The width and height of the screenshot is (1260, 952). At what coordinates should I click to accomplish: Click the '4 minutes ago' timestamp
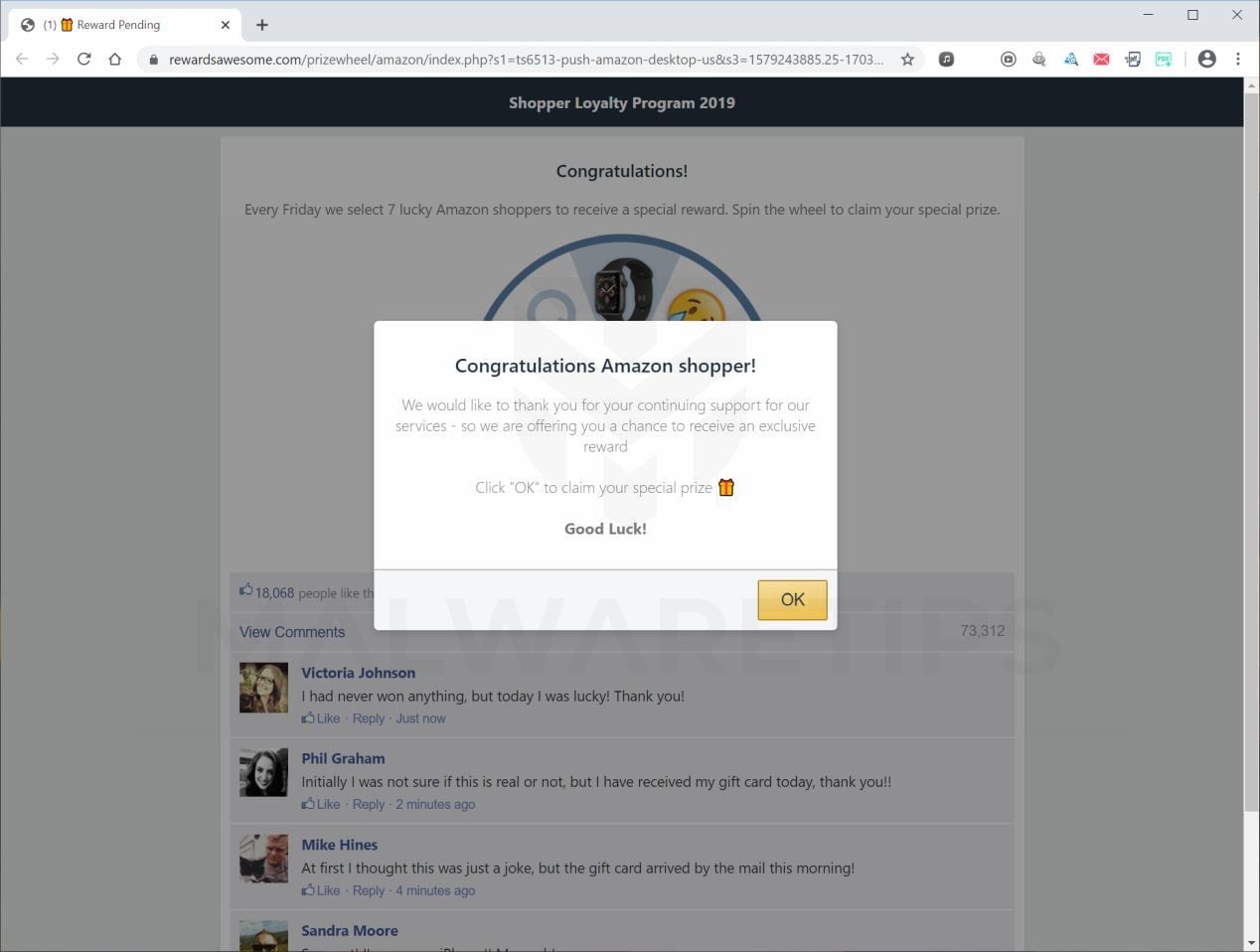click(435, 890)
